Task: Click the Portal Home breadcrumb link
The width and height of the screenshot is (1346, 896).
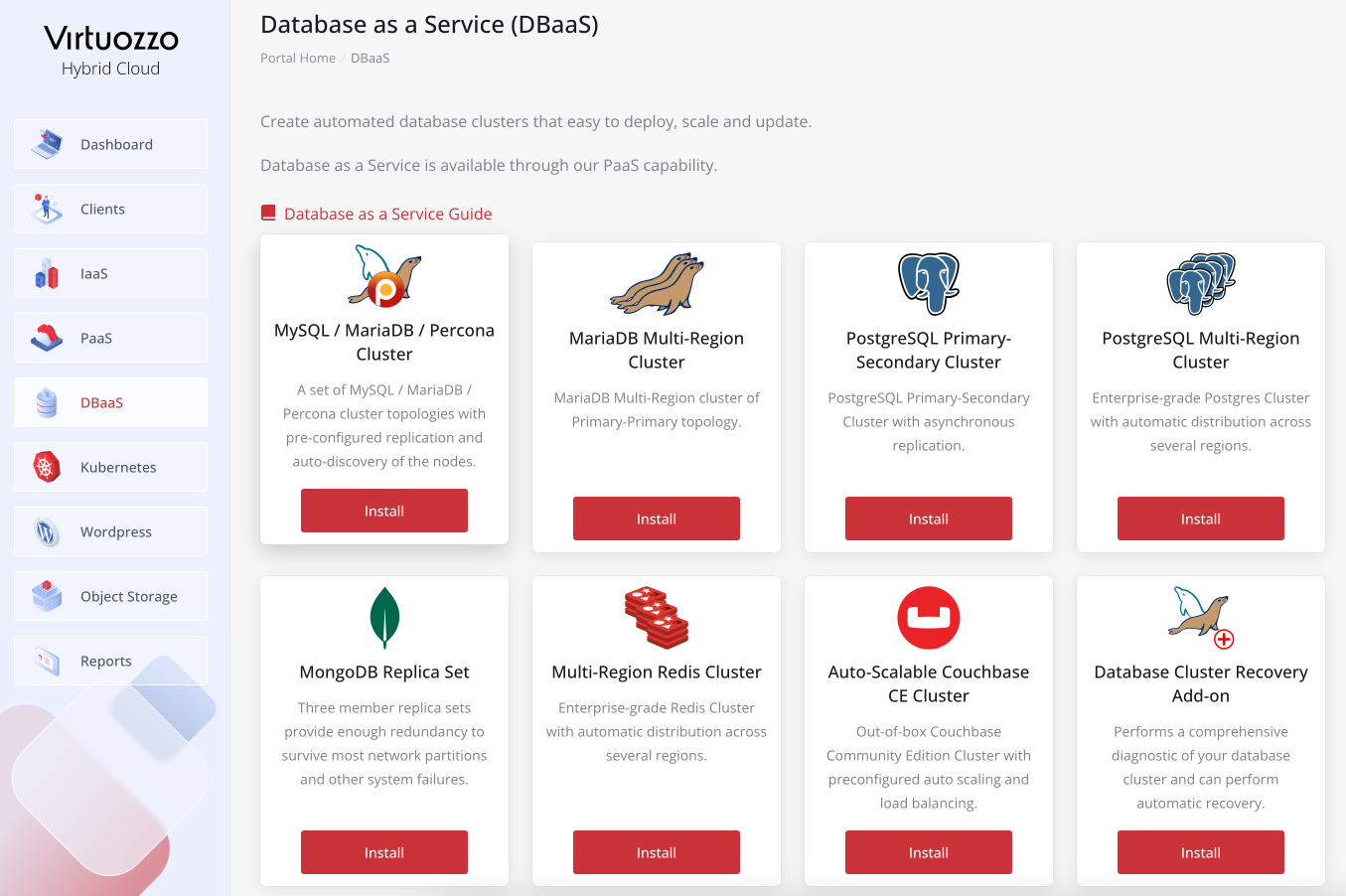Action: [x=298, y=58]
